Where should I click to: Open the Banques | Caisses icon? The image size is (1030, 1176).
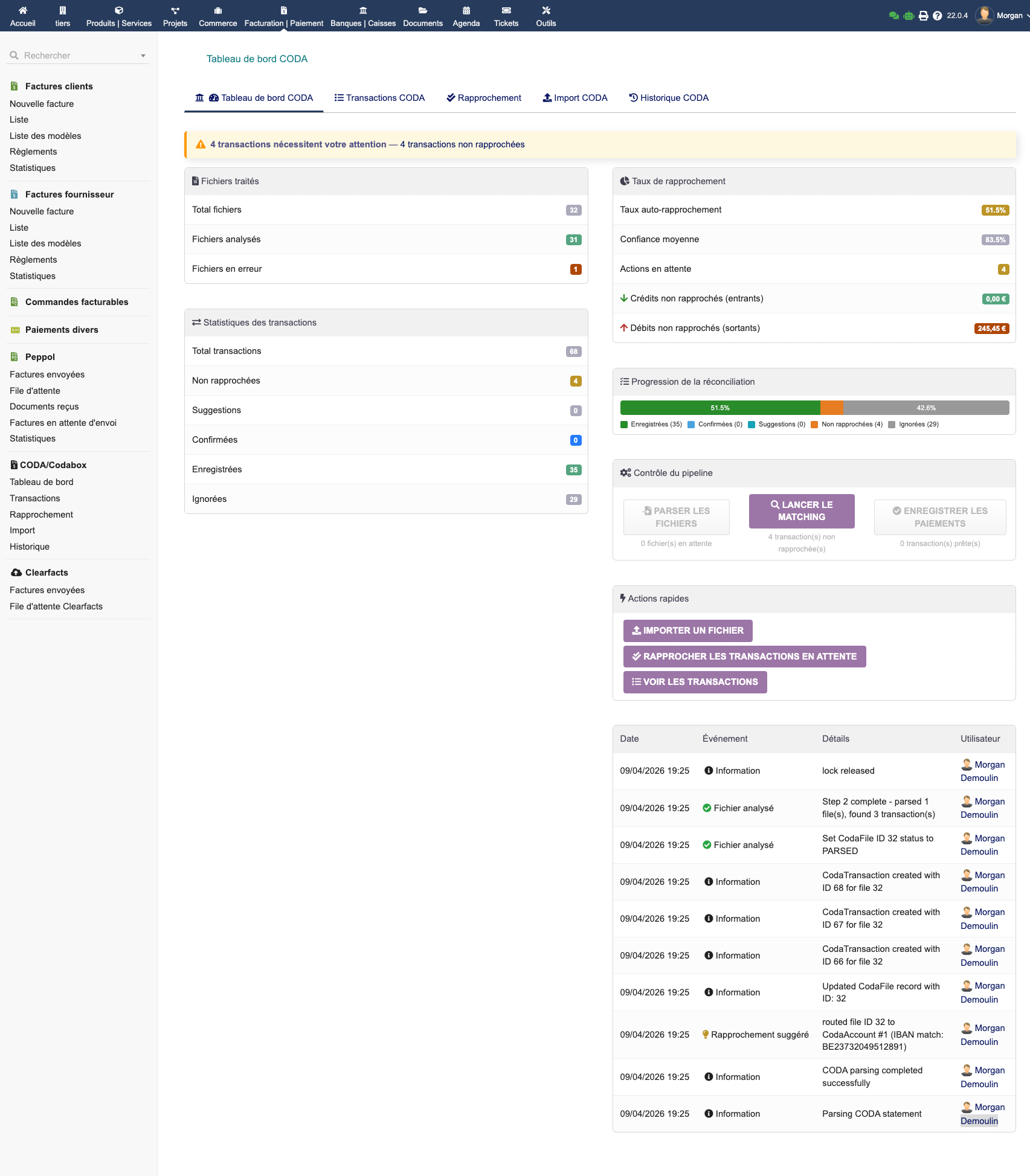coord(362,10)
